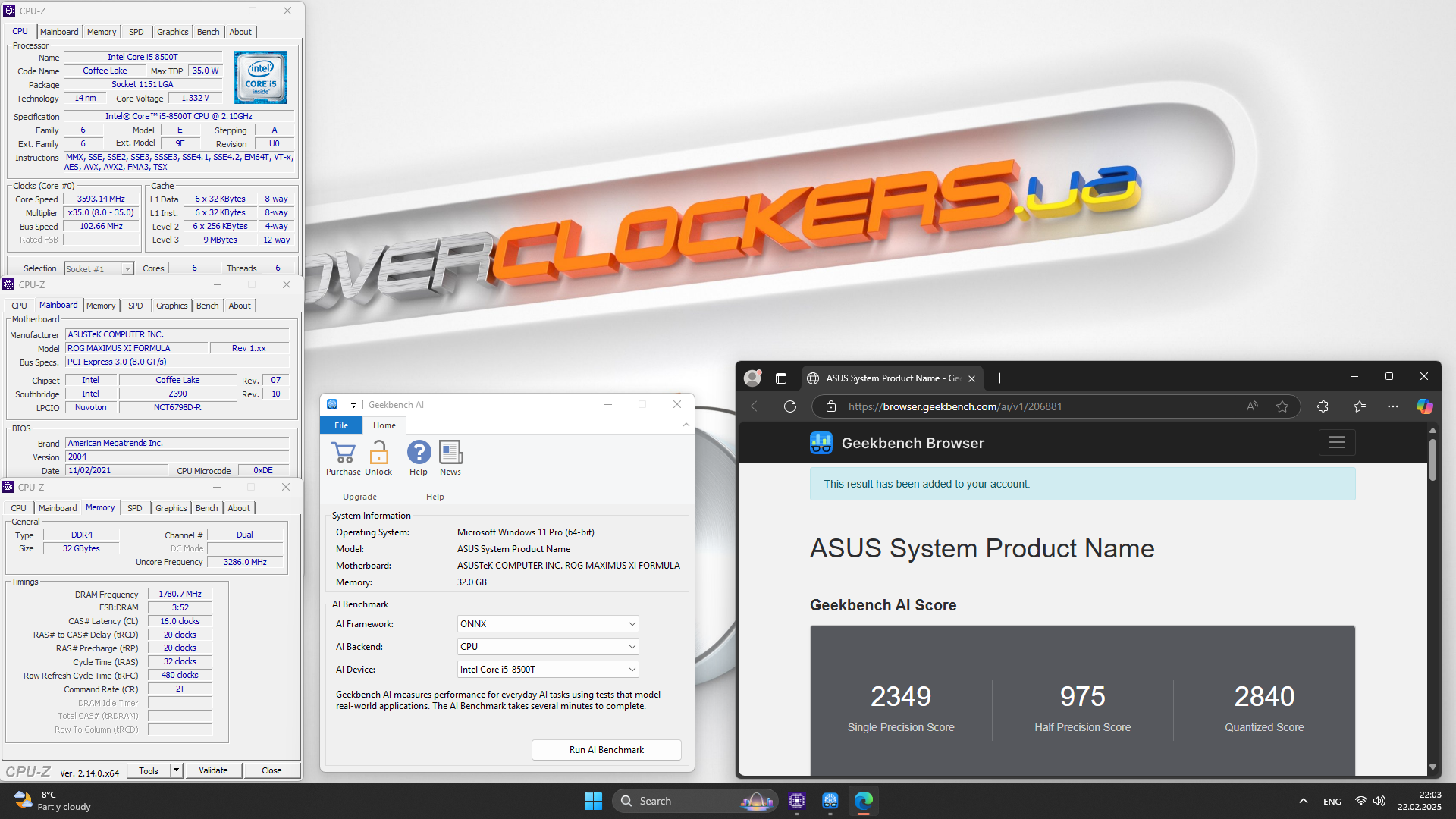Click the ROG MAXIMUS XI FORMULA model field
The image size is (1456, 819).
click(x=136, y=349)
